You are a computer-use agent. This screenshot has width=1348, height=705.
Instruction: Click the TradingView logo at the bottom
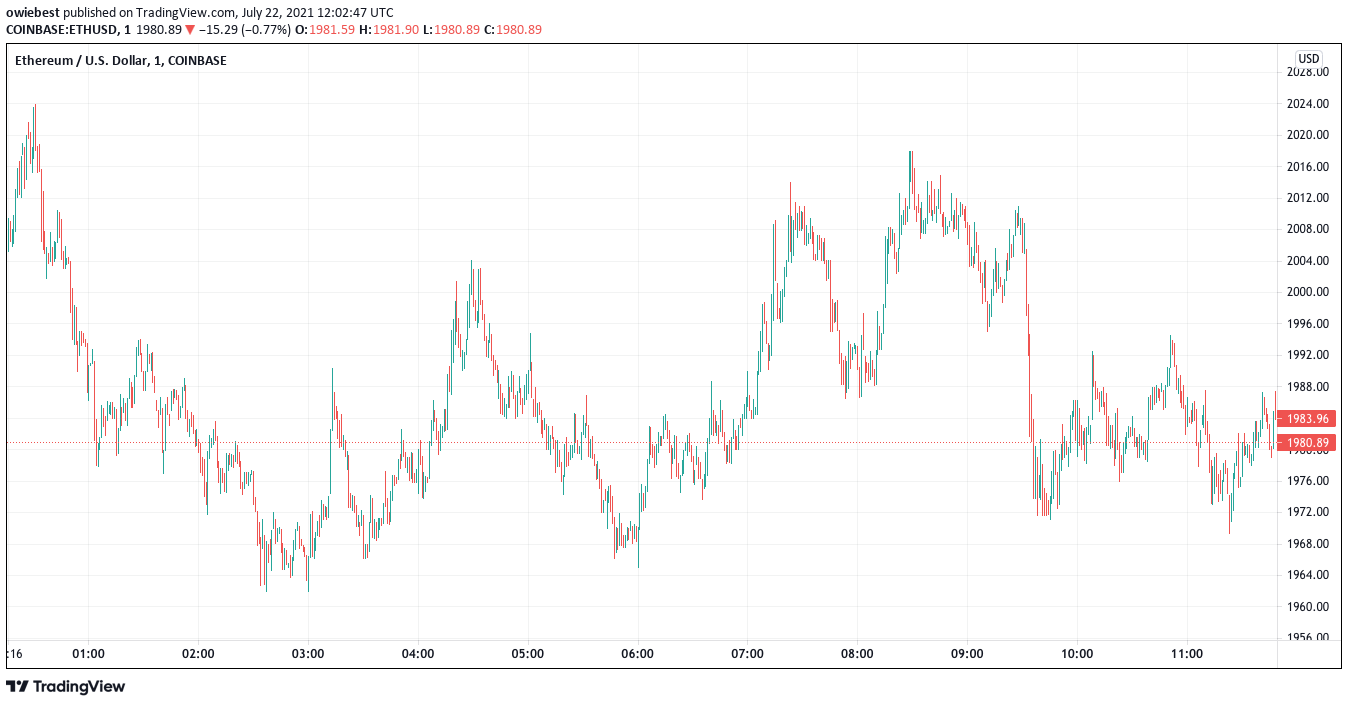pos(66,687)
